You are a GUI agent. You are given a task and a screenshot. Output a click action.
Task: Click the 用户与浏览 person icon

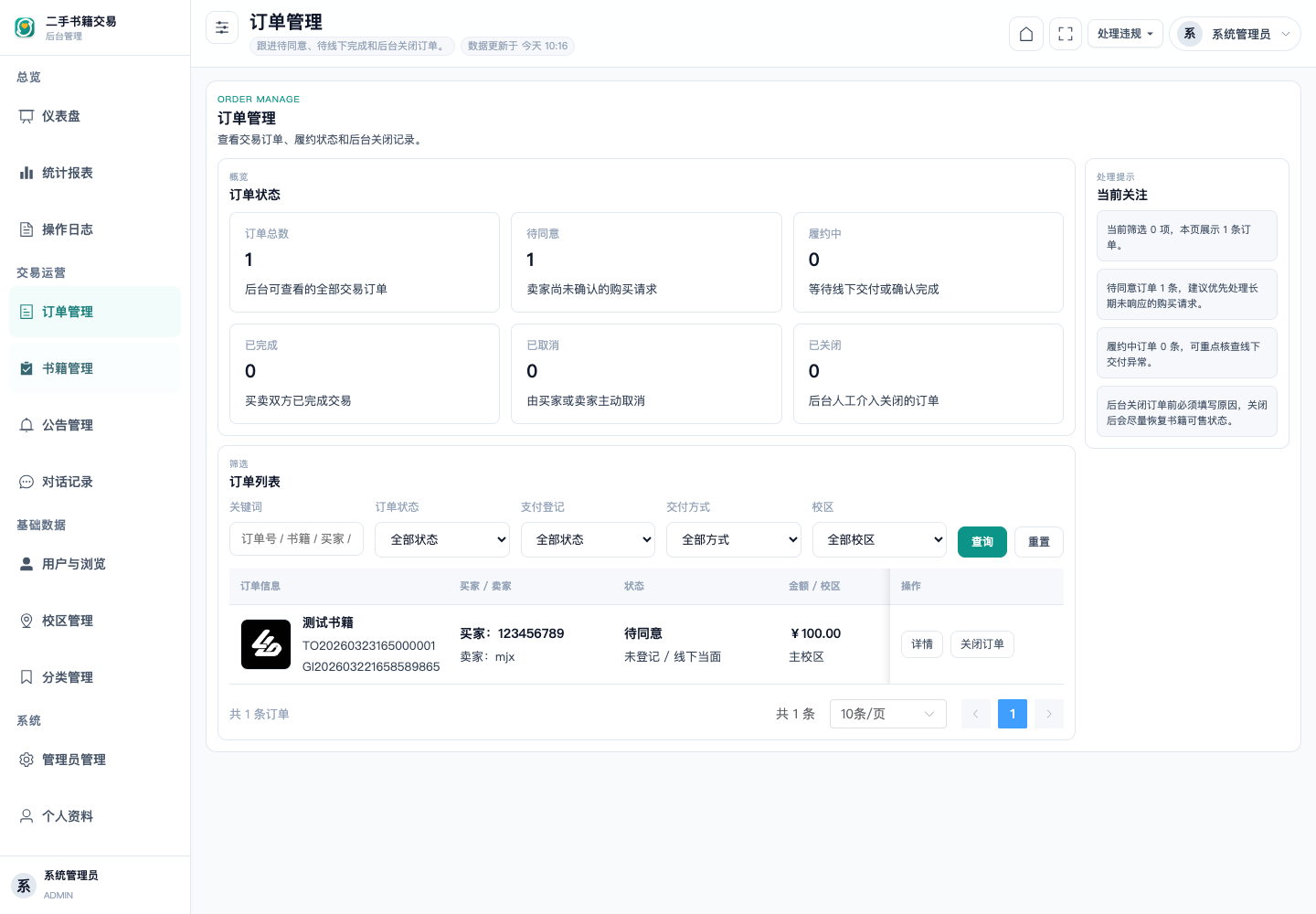click(27, 564)
